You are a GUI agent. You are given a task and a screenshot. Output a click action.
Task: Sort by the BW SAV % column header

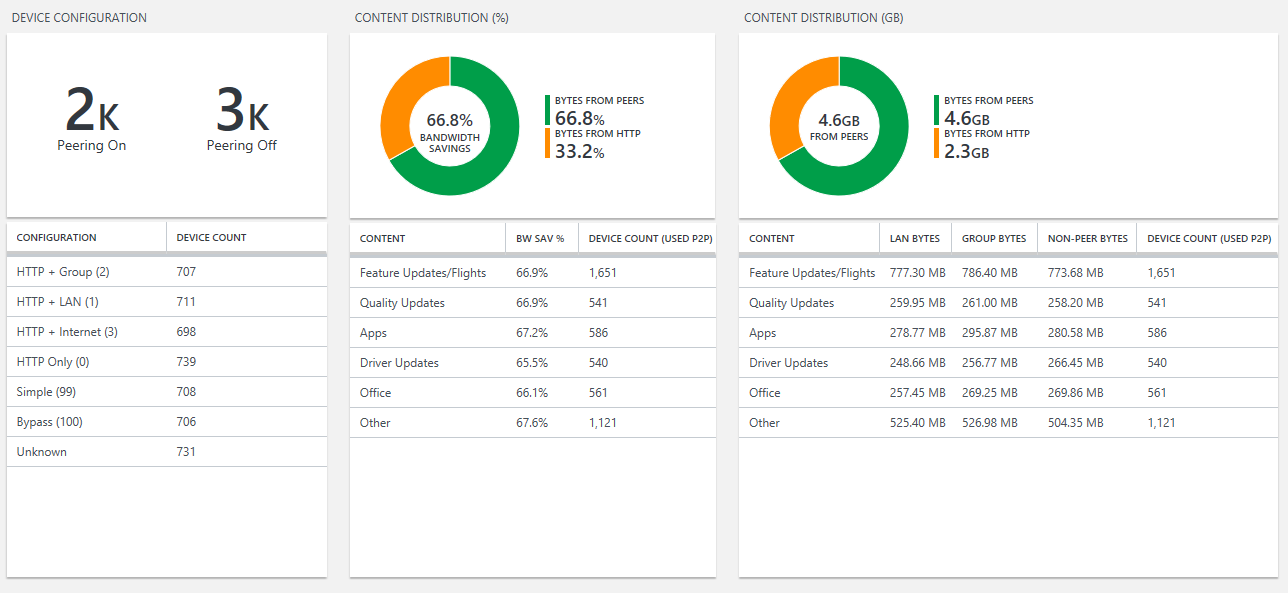[540, 237]
